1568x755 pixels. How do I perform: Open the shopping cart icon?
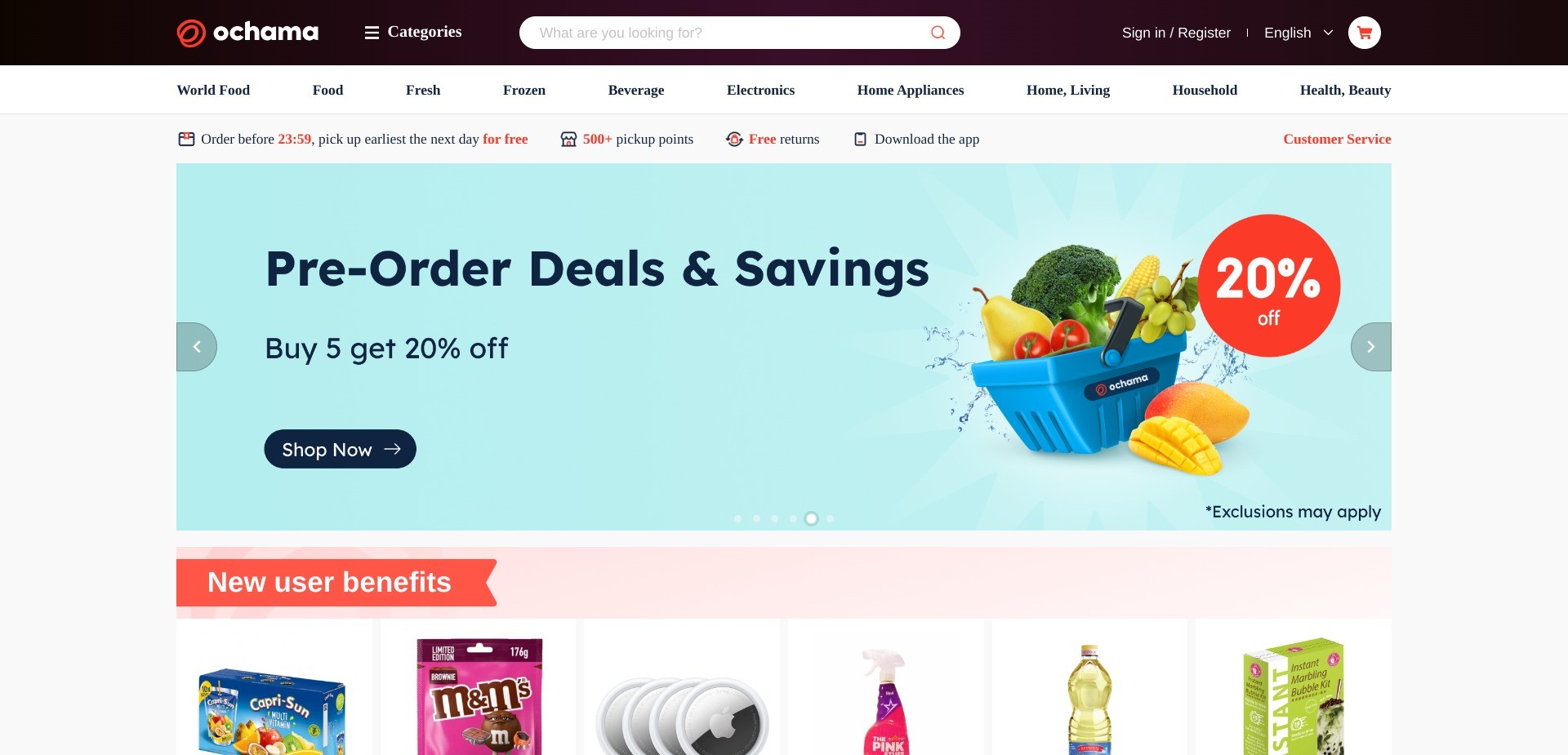tap(1364, 33)
